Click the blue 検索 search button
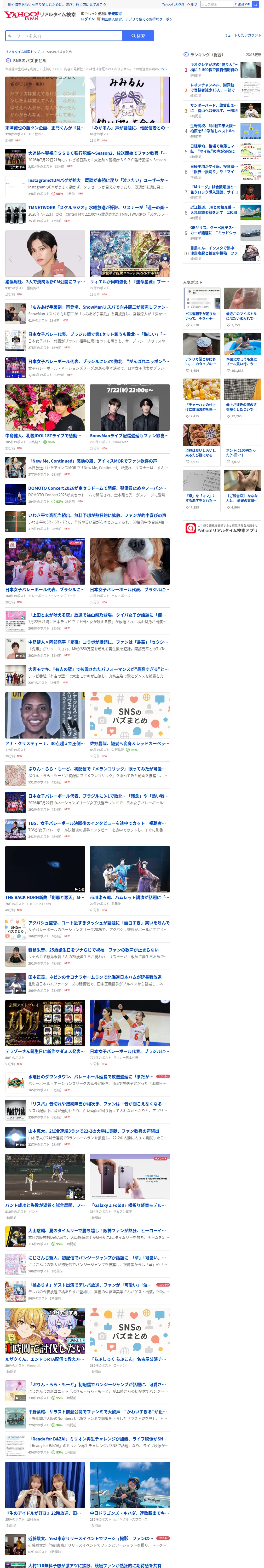The height and width of the screenshot is (1568, 264). point(138,36)
